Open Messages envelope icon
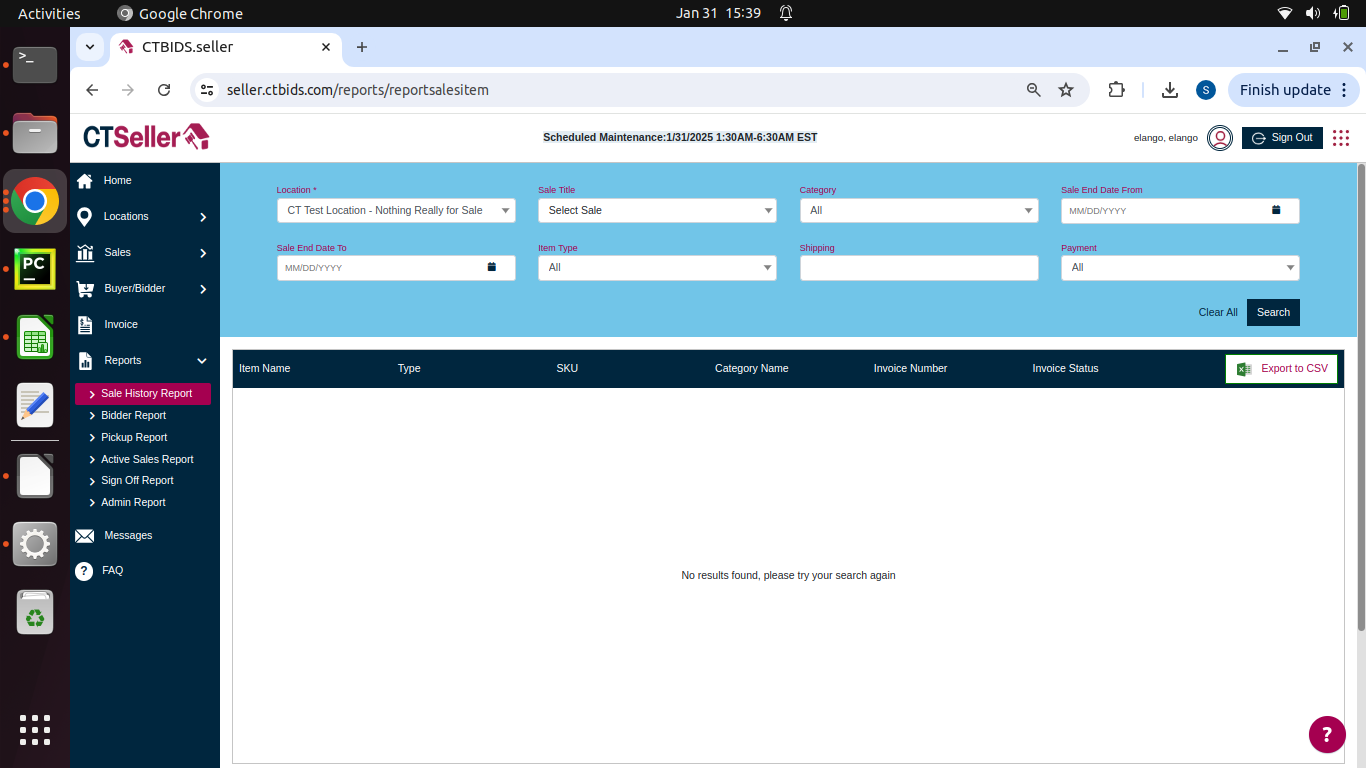 [85, 536]
